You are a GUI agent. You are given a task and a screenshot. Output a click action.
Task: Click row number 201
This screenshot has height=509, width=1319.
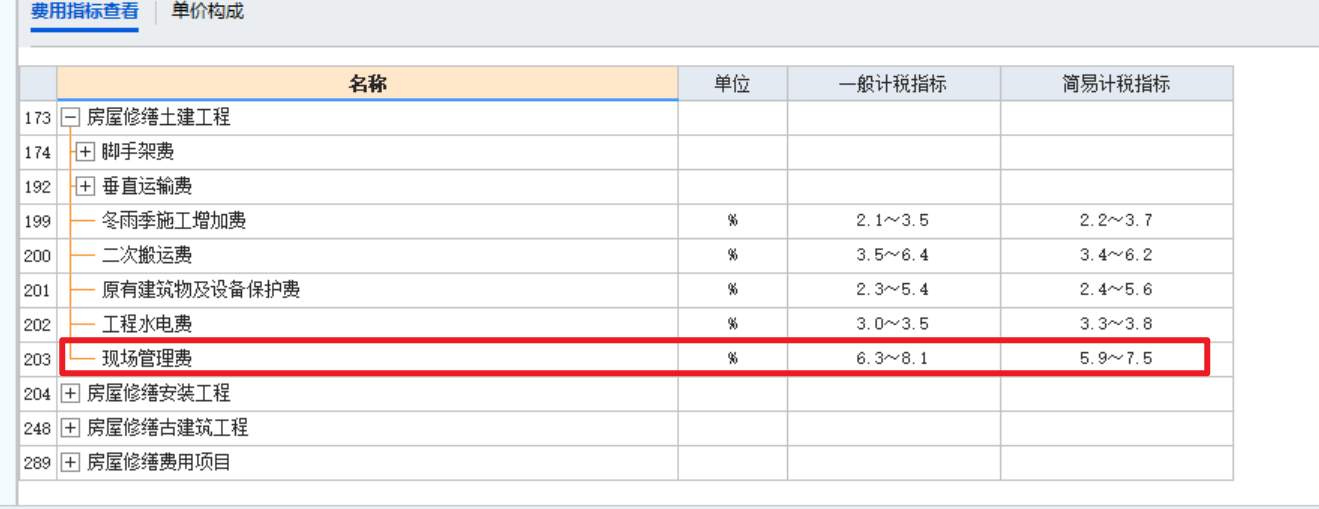pyautogui.click(x=38, y=290)
